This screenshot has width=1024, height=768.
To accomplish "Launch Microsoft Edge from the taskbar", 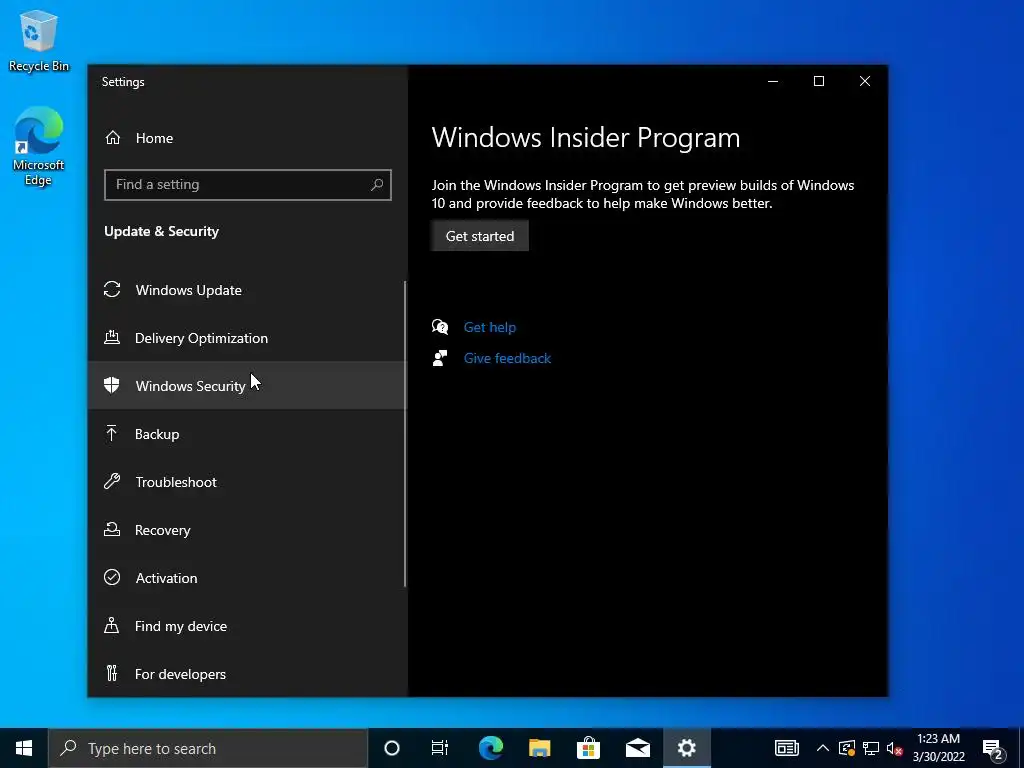I will point(491,748).
